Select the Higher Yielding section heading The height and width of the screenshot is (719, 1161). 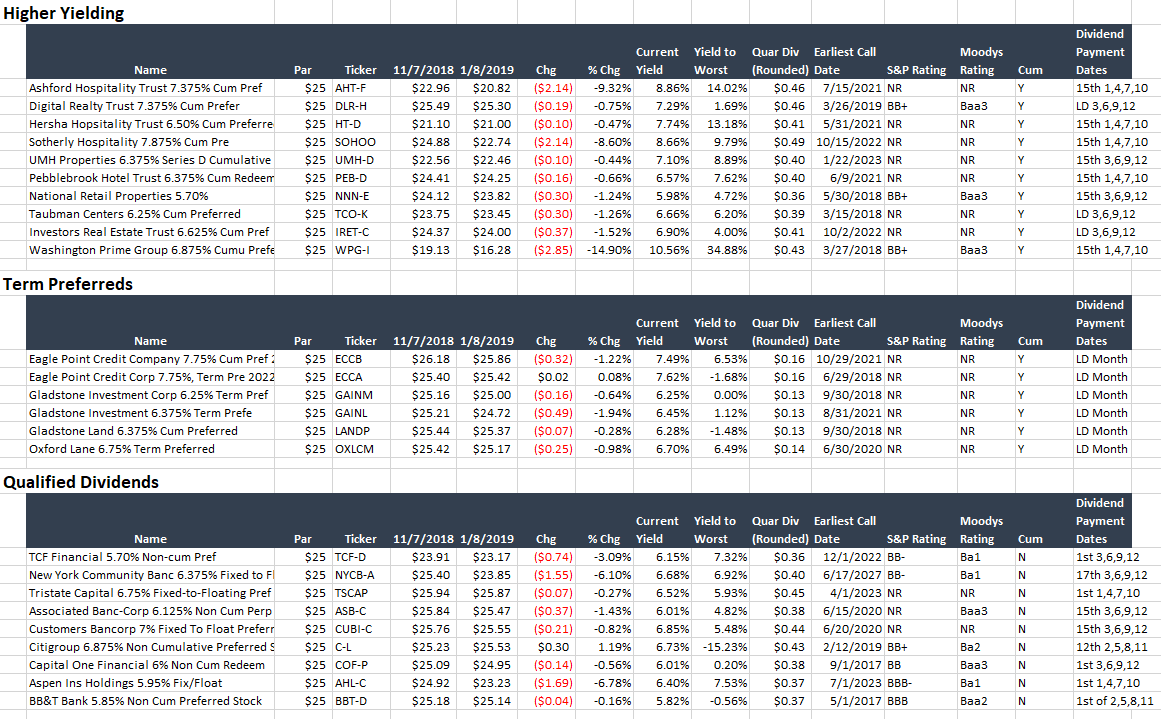tap(64, 13)
